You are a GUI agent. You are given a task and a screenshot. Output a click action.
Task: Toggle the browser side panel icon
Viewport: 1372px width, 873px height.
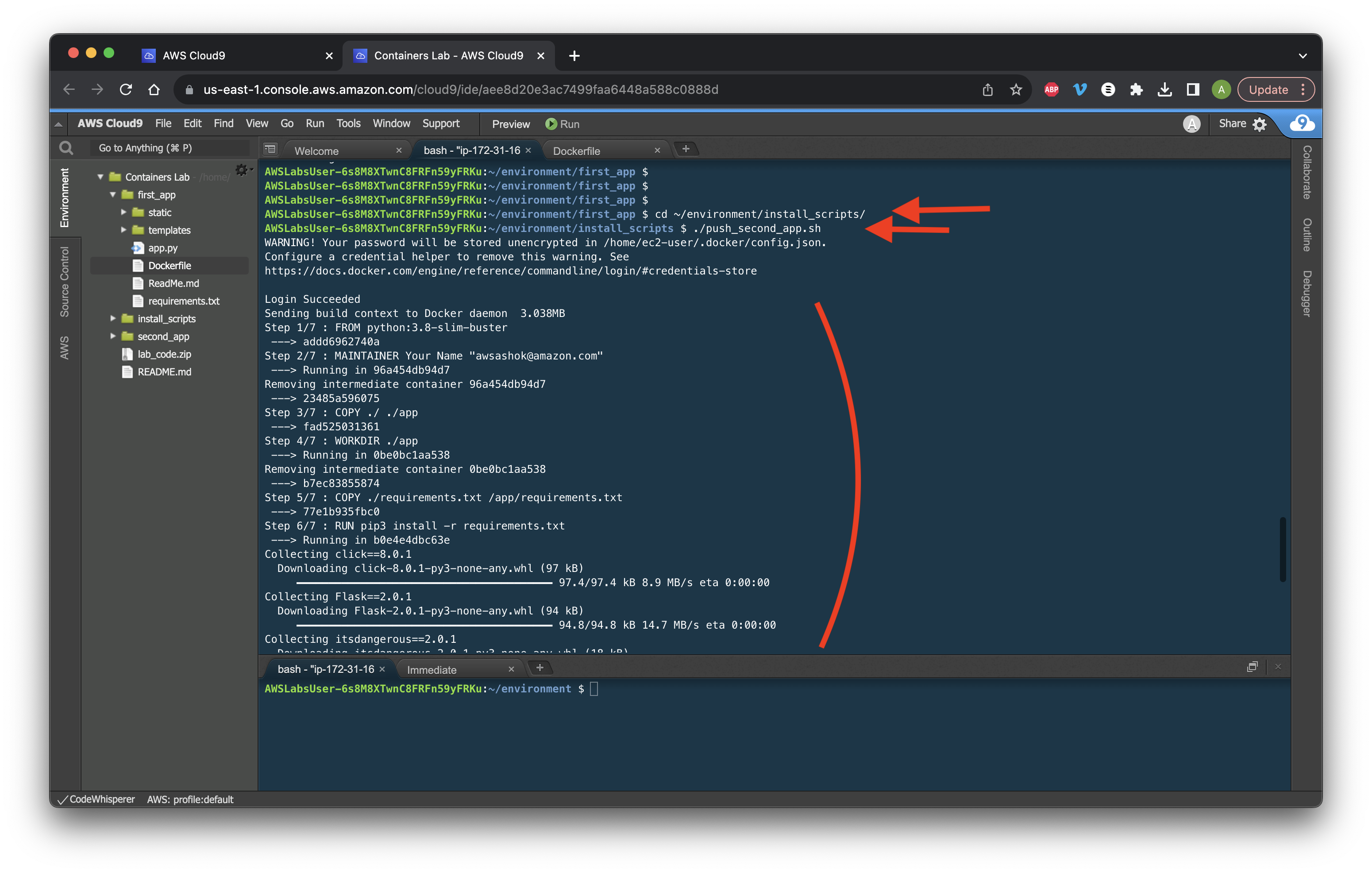tap(1192, 89)
